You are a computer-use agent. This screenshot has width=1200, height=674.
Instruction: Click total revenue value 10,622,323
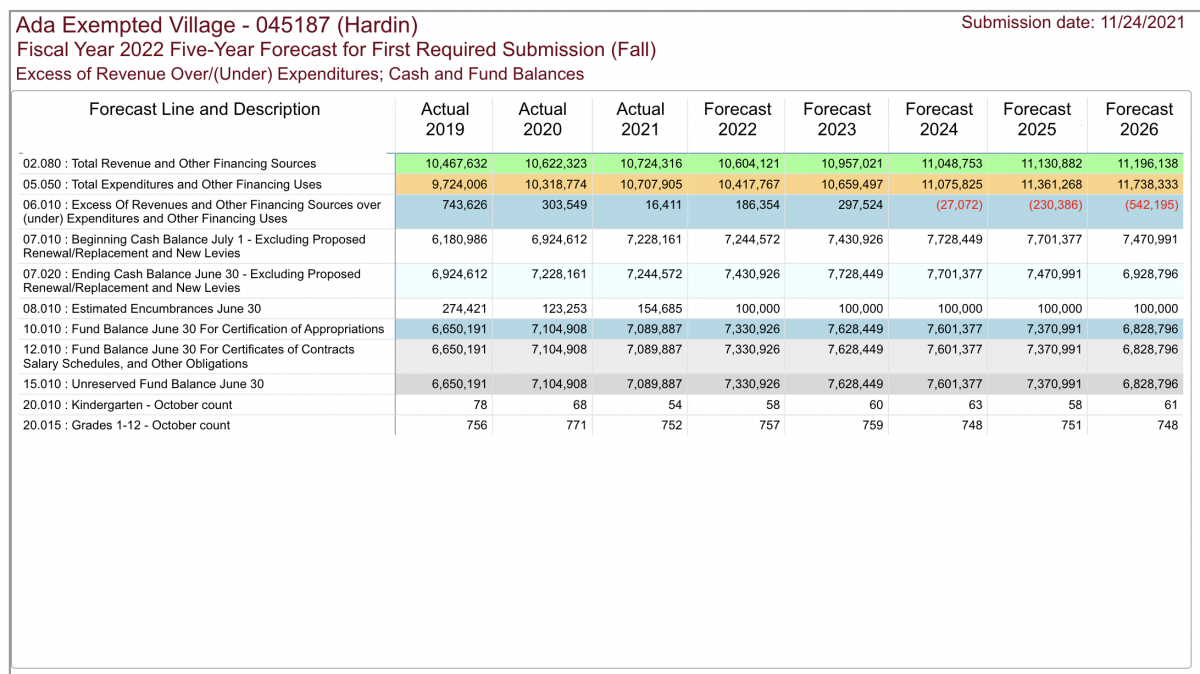554,163
